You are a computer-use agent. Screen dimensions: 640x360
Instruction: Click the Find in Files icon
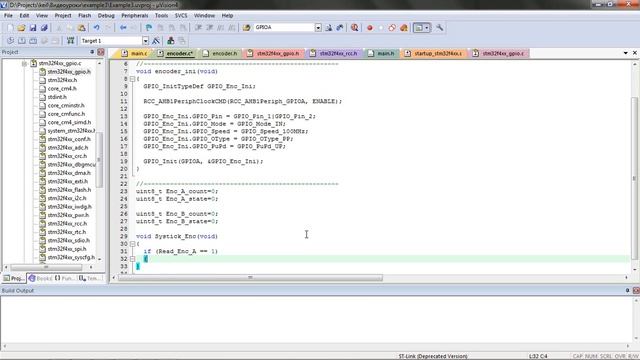click(x=247, y=28)
